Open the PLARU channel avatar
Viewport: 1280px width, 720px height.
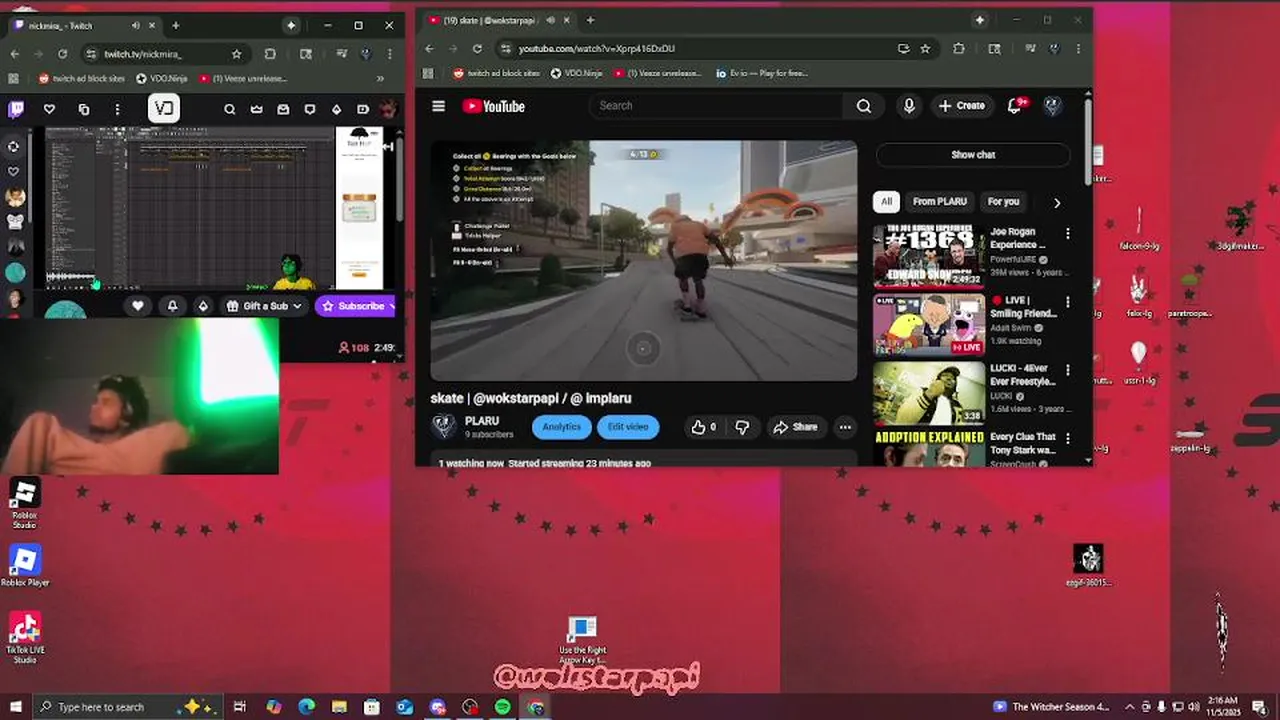(x=444, y=427)
